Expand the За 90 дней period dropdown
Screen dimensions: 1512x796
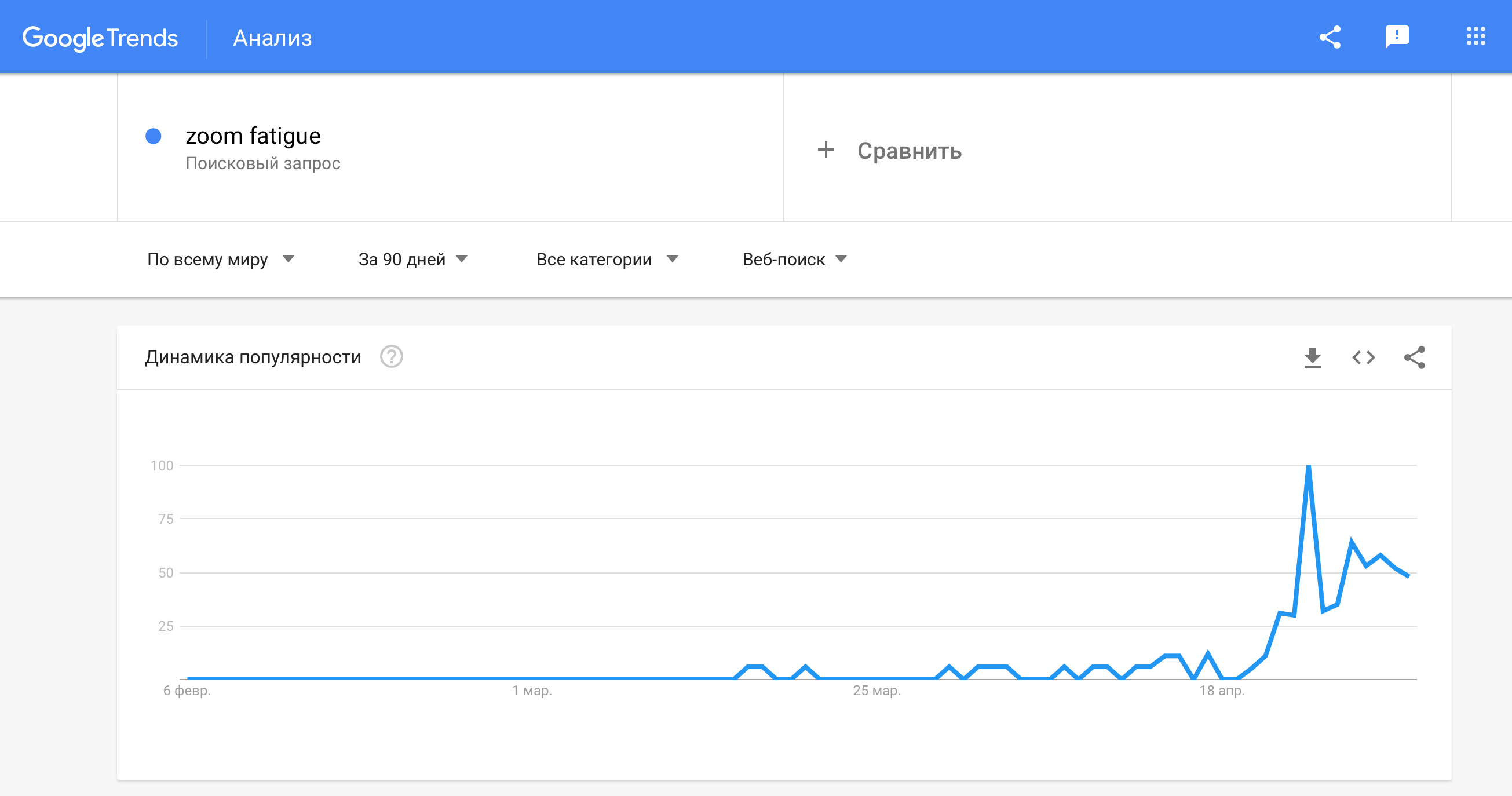412,260
